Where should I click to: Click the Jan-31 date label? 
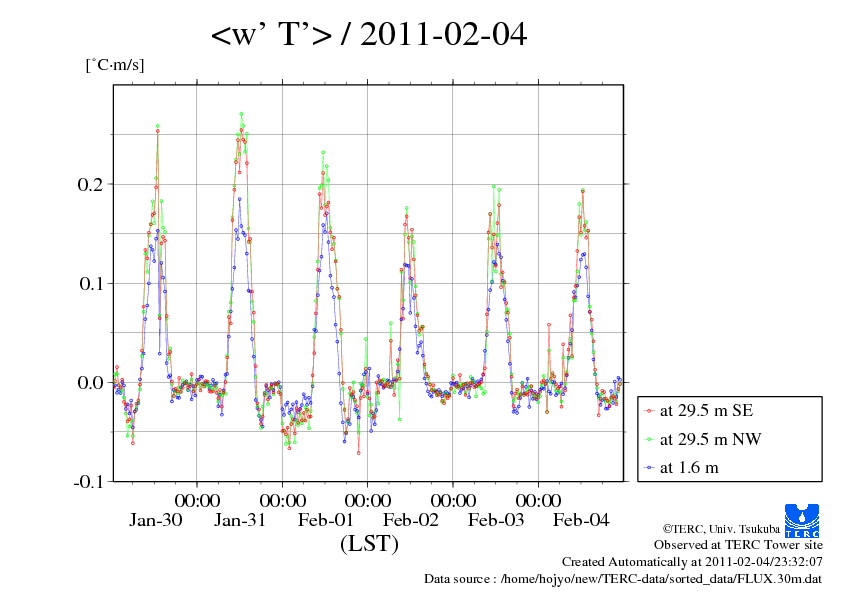coord(240,520)
